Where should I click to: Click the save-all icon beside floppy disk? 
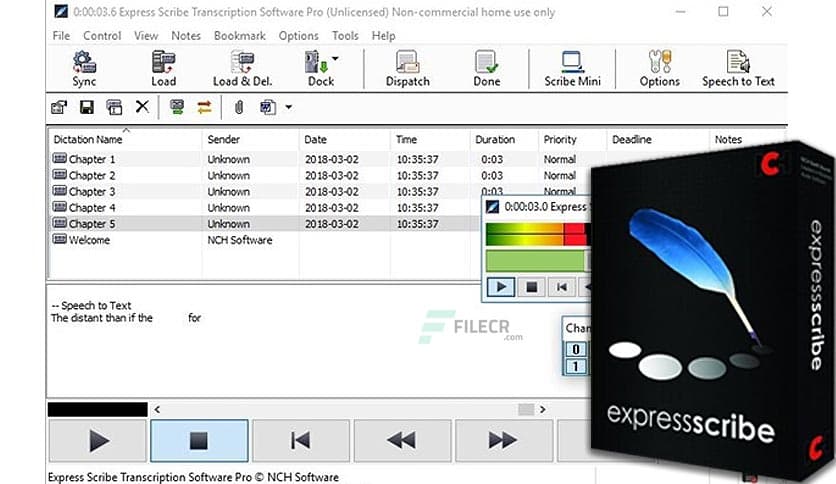pos(114,107)
